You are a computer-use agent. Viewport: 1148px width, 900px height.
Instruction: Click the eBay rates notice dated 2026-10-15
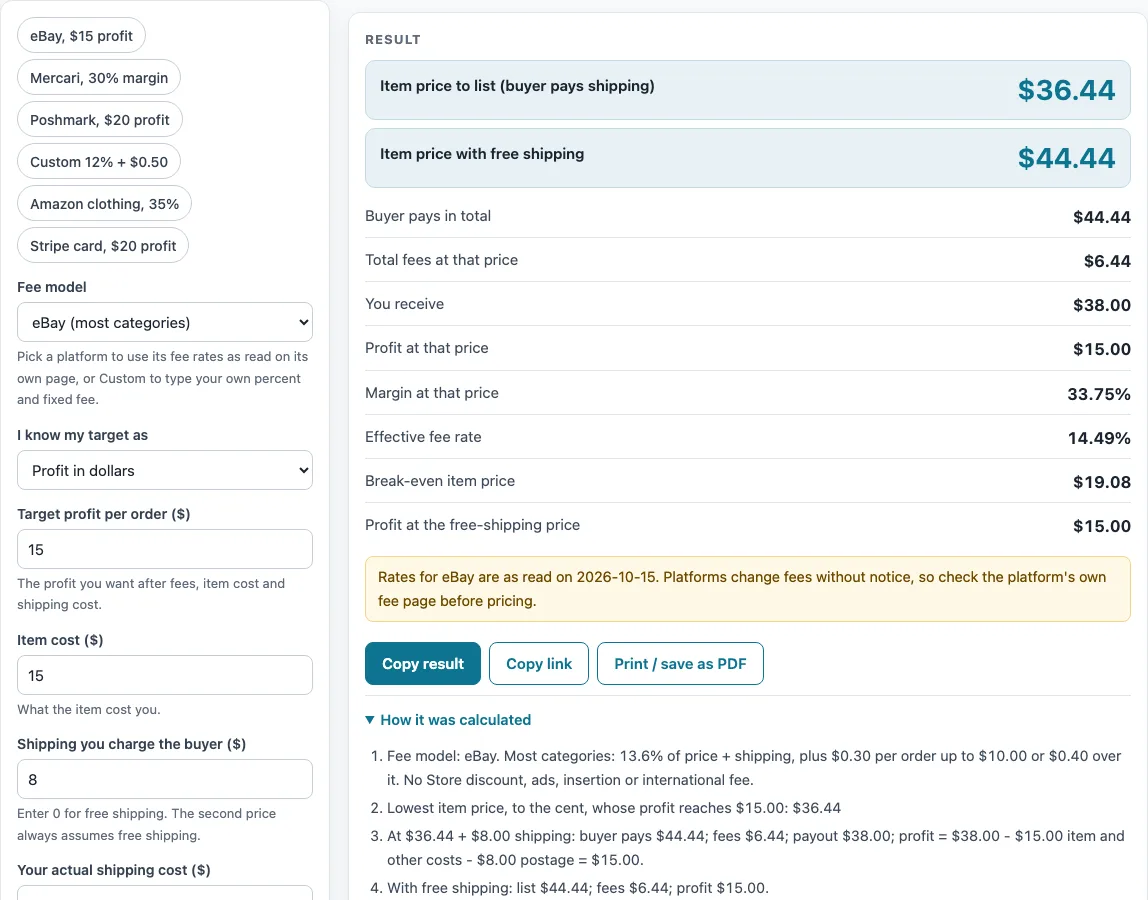[x=748, y=589]
